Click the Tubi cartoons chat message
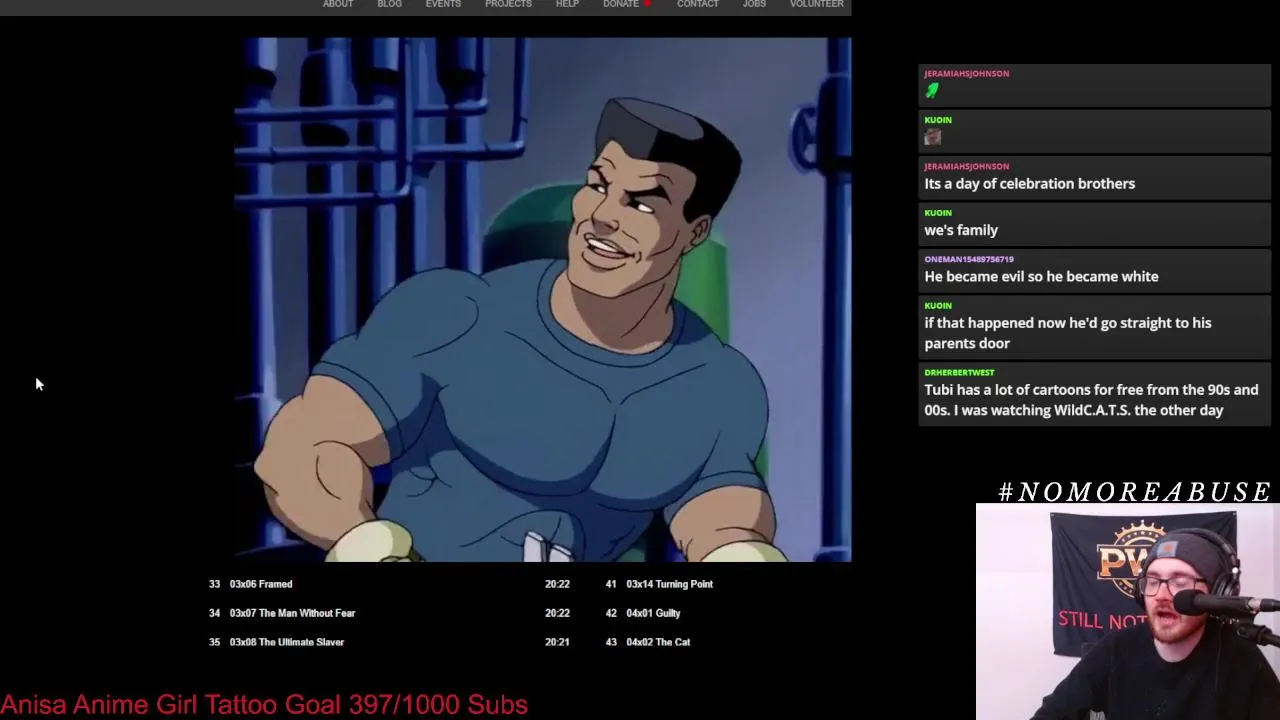 1091,400
